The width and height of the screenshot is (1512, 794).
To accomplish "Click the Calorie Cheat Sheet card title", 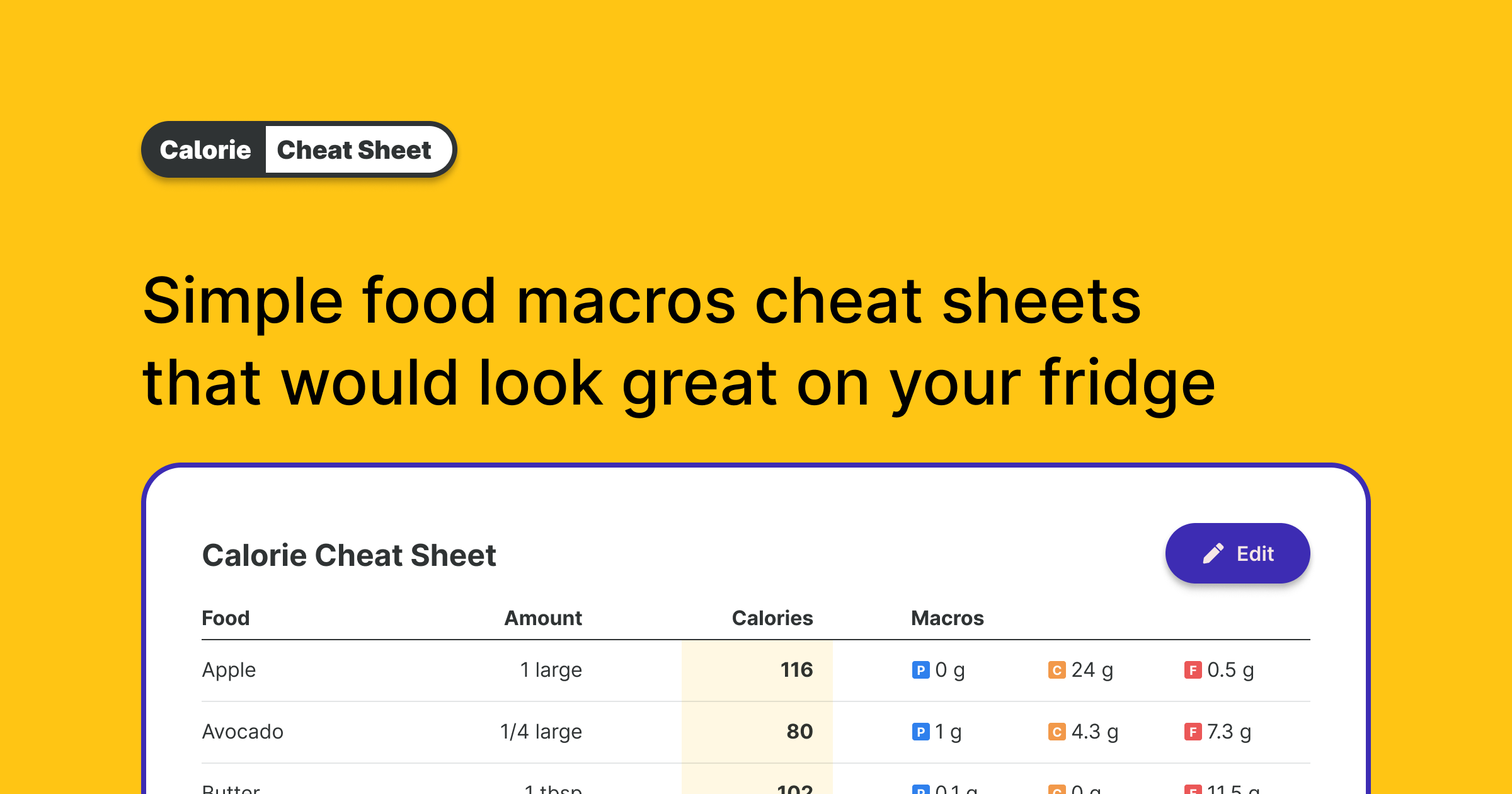I will [349, 555].
